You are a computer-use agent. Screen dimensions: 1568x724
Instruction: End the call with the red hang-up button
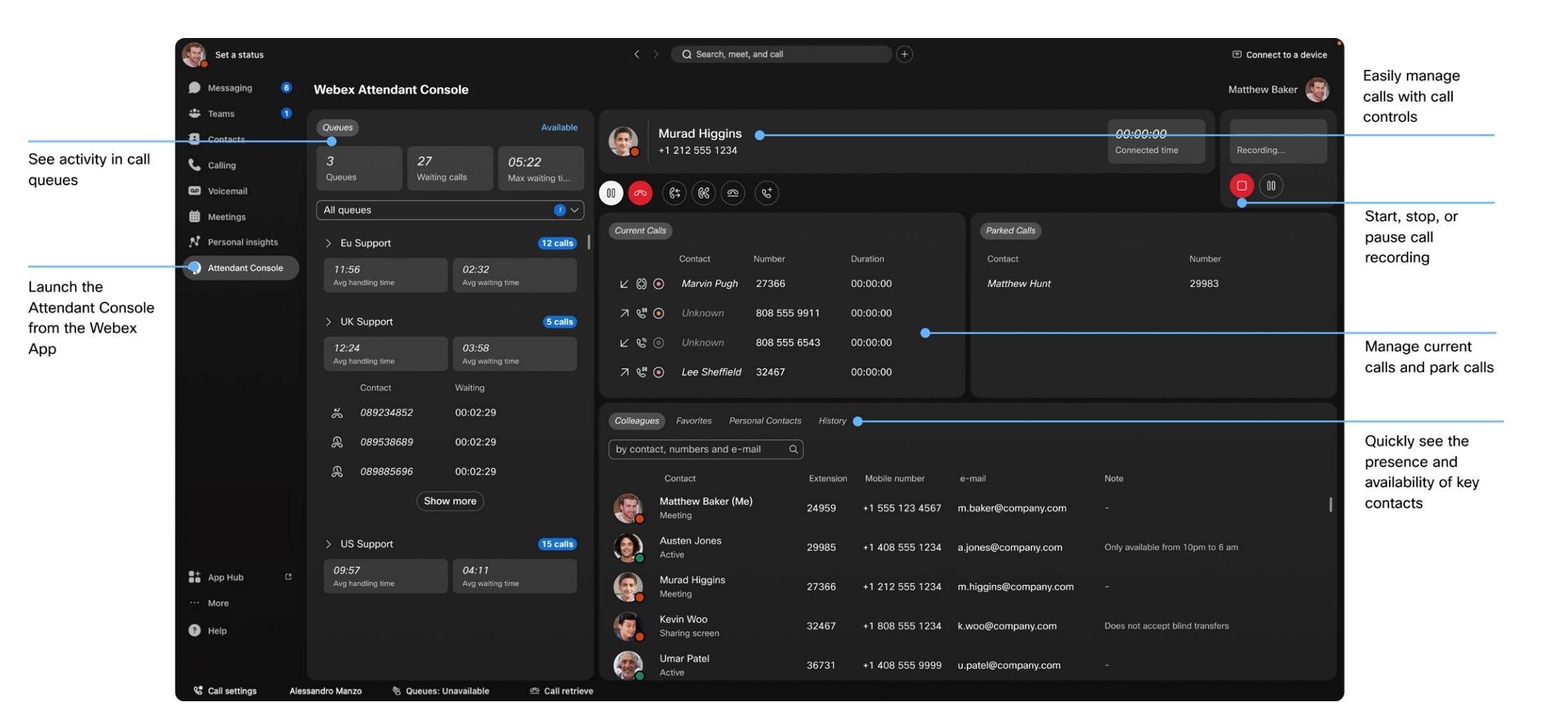[640, 193]
